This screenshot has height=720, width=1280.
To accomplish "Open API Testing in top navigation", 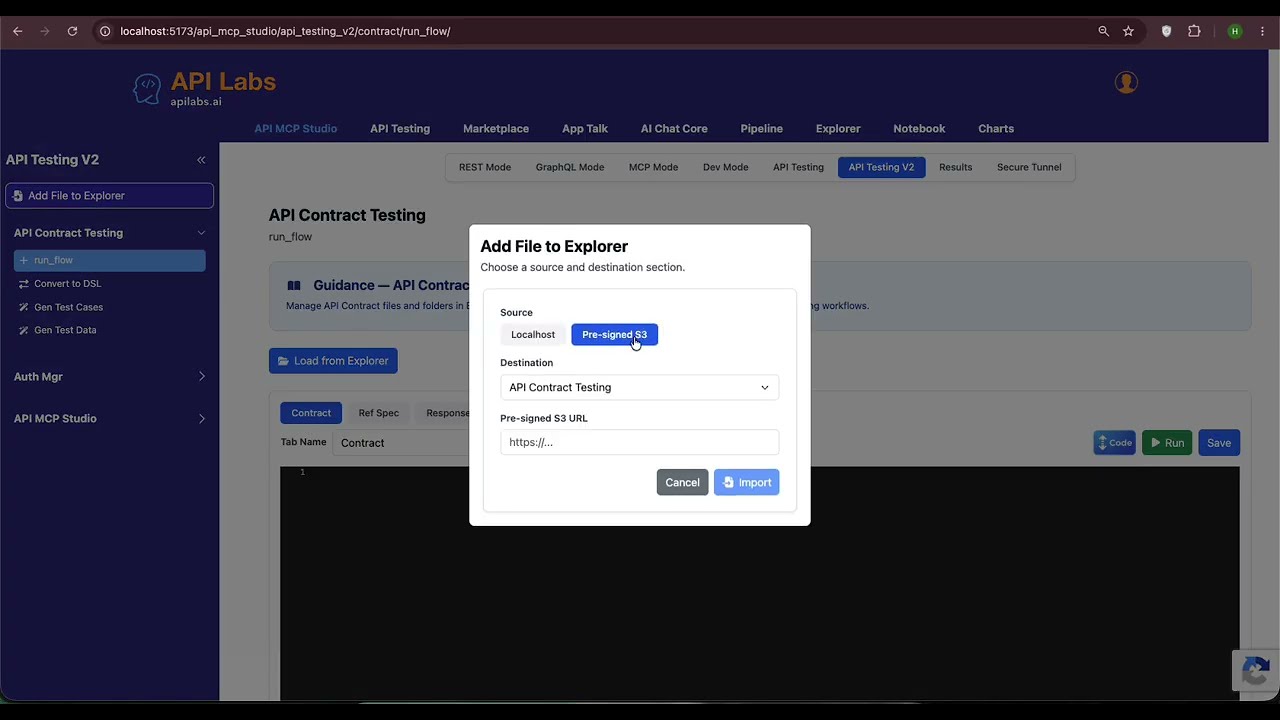I will 400,129.
